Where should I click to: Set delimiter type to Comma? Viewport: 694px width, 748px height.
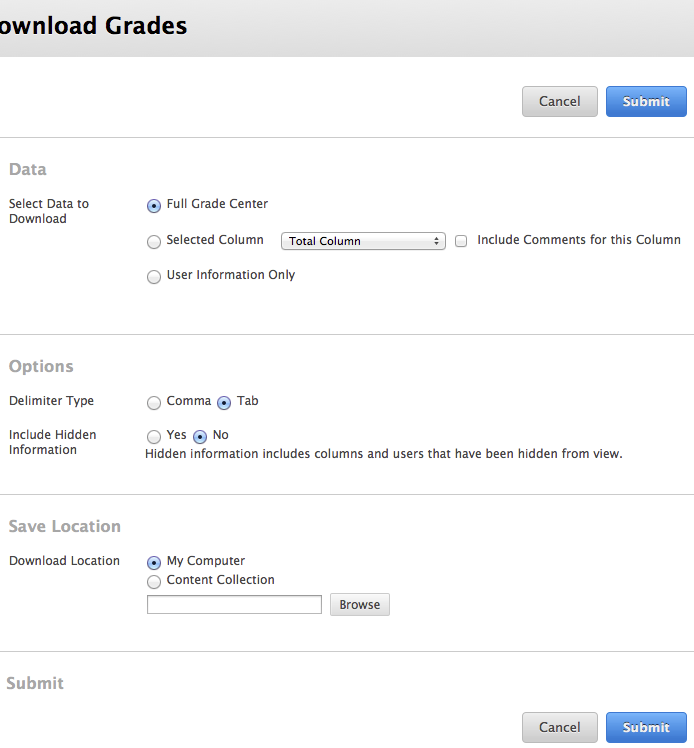click(154, 403)
